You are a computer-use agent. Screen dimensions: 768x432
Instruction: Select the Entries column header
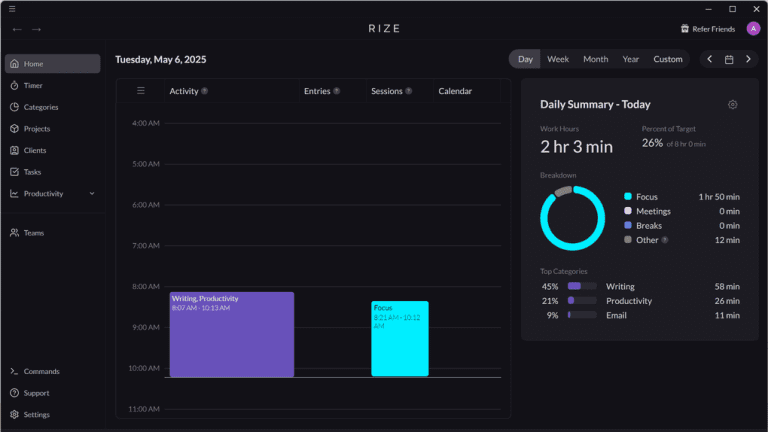[317, 91]
